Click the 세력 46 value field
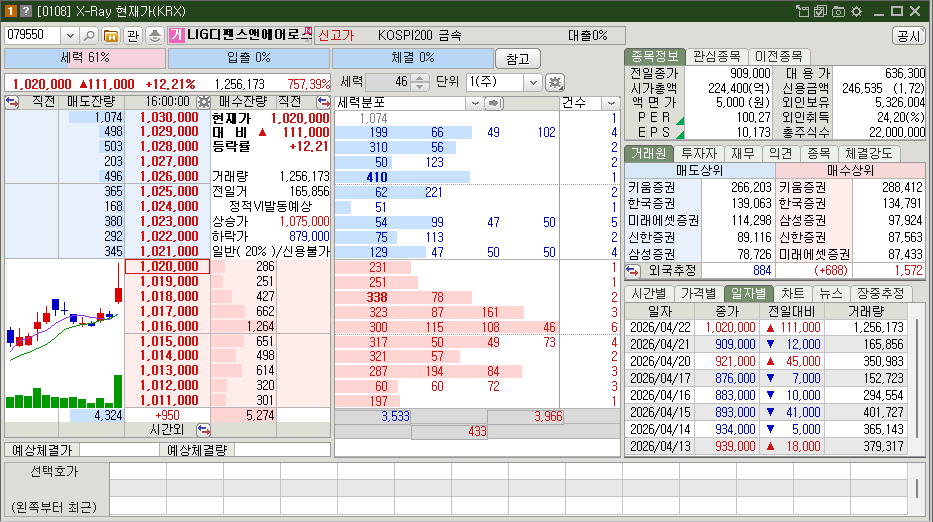This screenshot has height=522, width=933. pyautogui.click(x=388, y=82)
